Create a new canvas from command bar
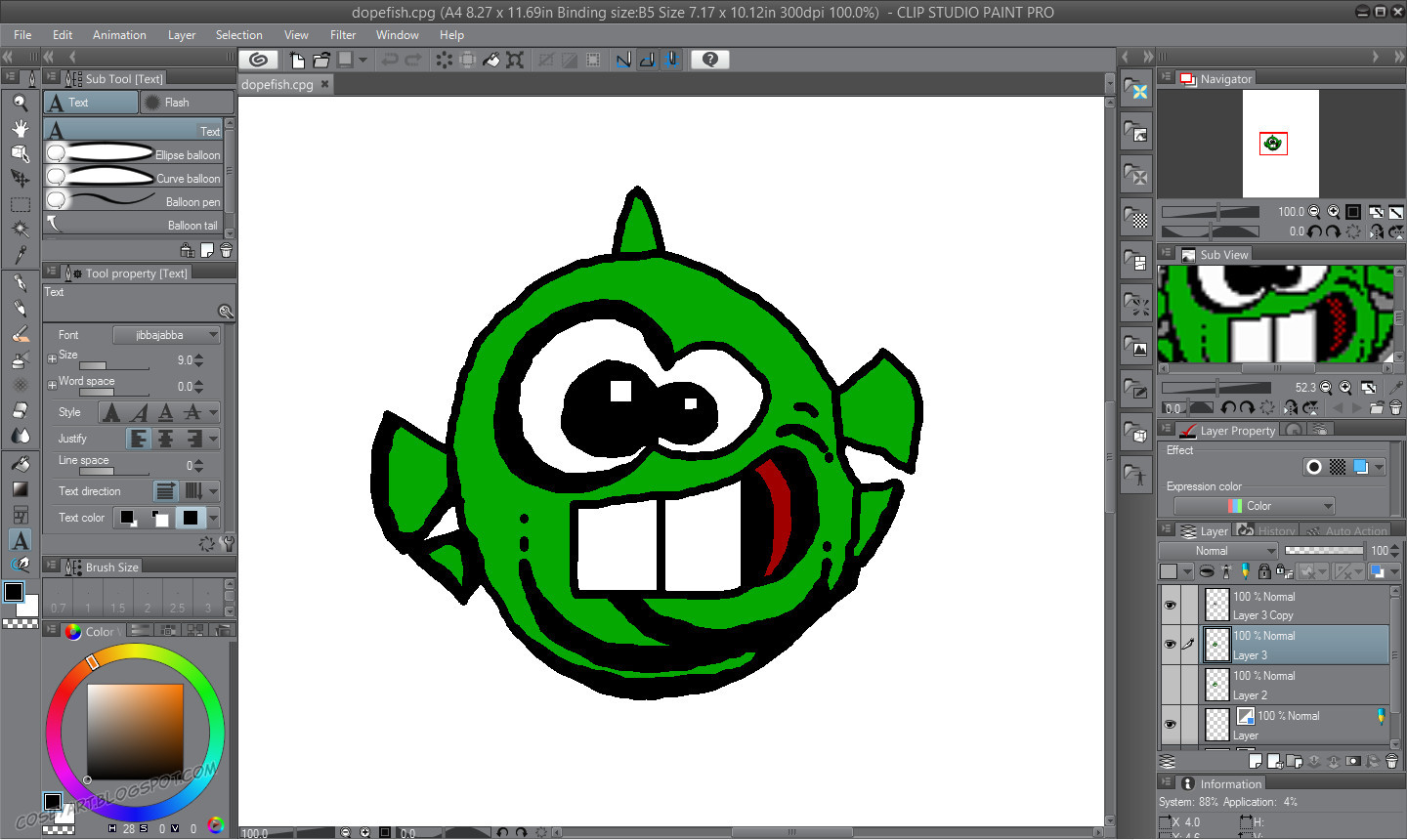The image size is (1407, 840). (297, 60)
